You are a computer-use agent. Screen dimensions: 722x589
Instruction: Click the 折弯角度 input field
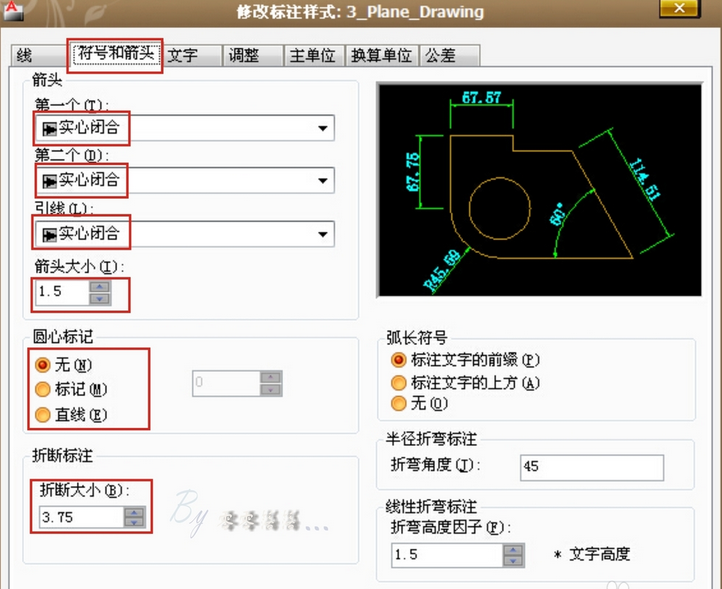(591, 467)
